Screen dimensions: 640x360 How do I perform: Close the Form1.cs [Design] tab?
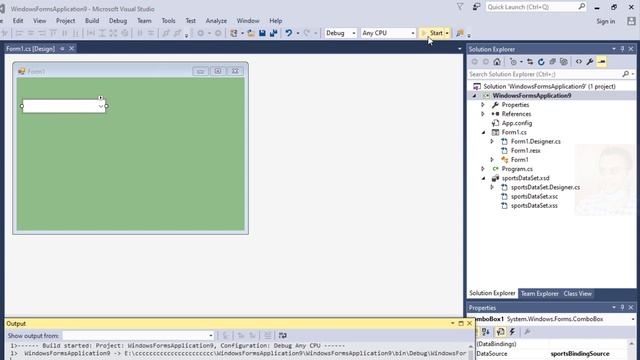click(71, 49)
